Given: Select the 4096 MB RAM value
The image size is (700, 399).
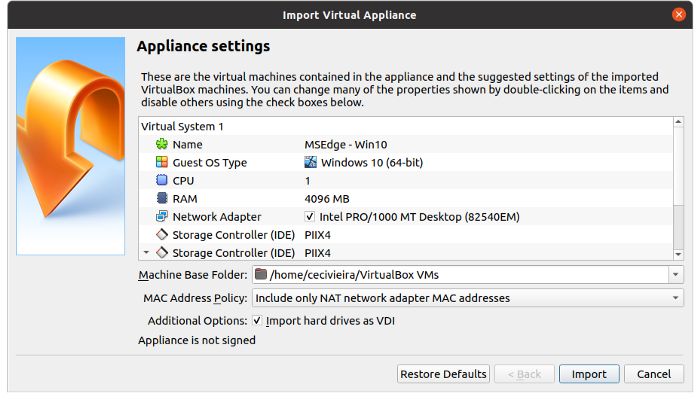Looking at the screenshot, I should [x=327, y=199].
